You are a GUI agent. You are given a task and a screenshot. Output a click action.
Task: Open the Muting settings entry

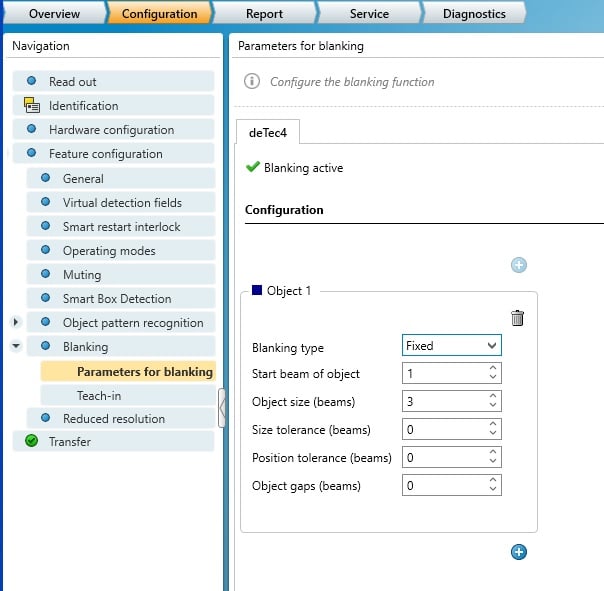pos(121,274)
